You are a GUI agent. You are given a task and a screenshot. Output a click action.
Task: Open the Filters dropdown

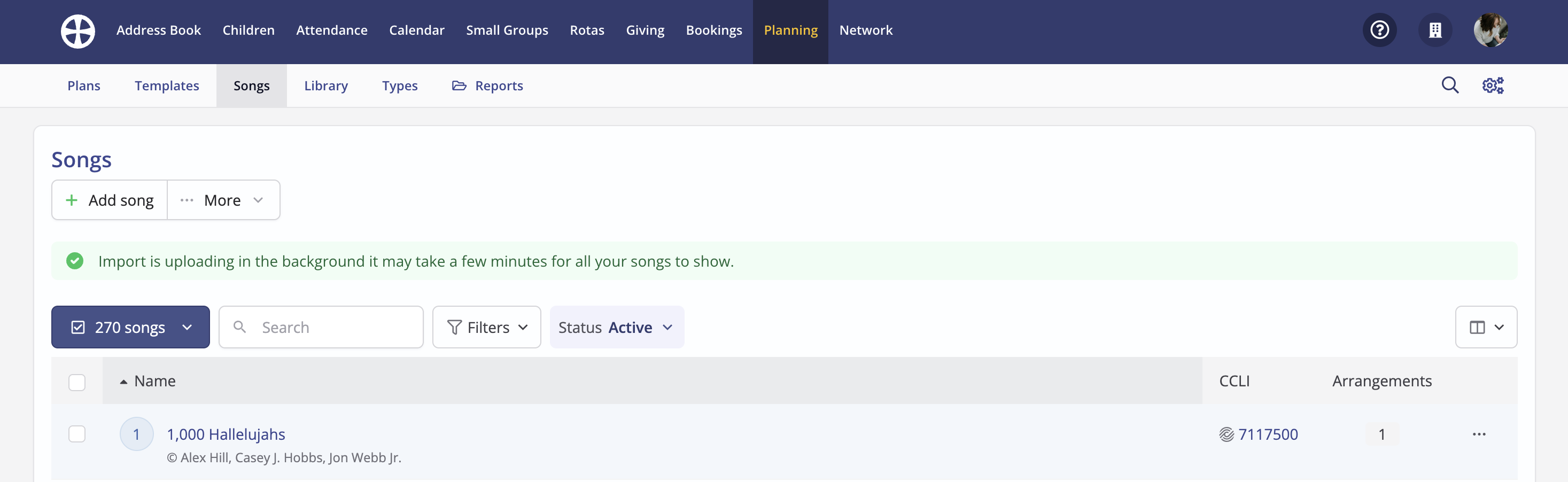(x=486, y=327)
